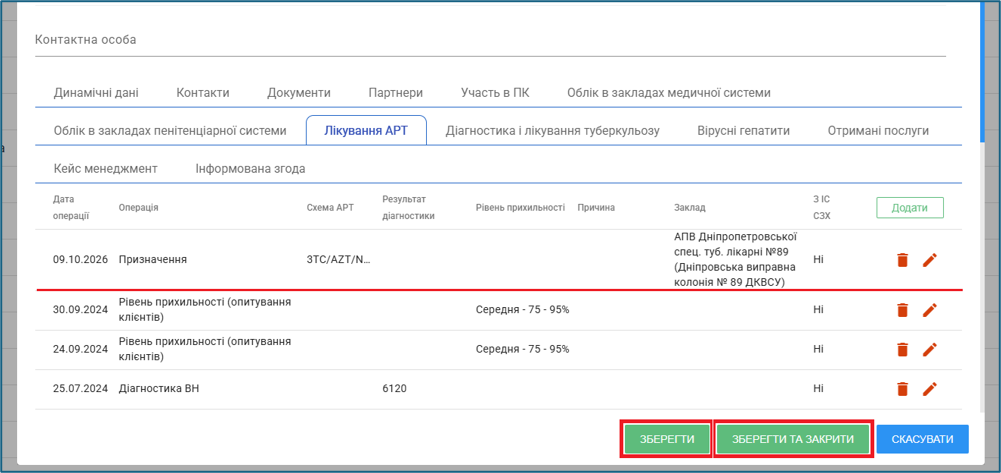Click the Операція column header
1001x473 pixels.
point(139,208)
